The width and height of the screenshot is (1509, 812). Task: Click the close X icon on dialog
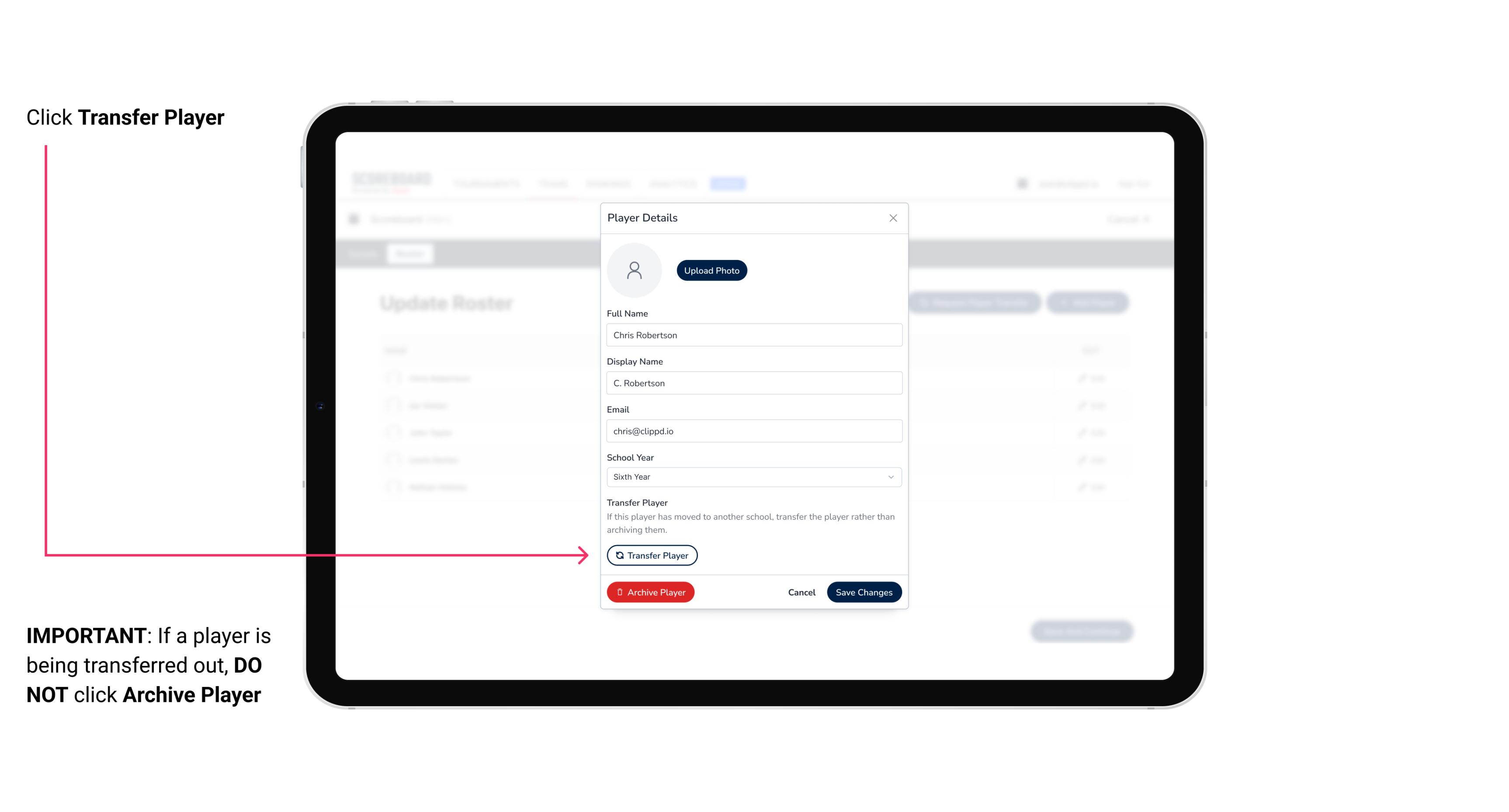(x=892, y=218)
